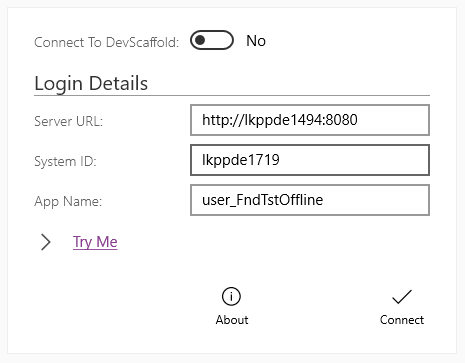465x363 pixels.
Task: Click the 'System ID:' label
Action: 65,162
